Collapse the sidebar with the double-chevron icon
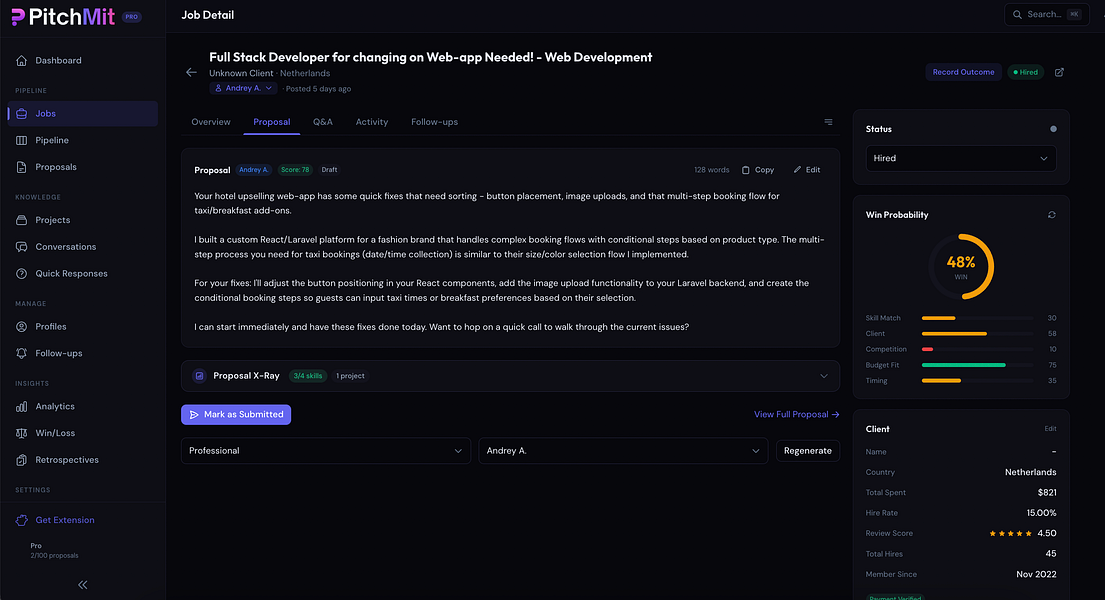Image resolution: width=1105 pixels, height=600 pixels. pos(82,585)
